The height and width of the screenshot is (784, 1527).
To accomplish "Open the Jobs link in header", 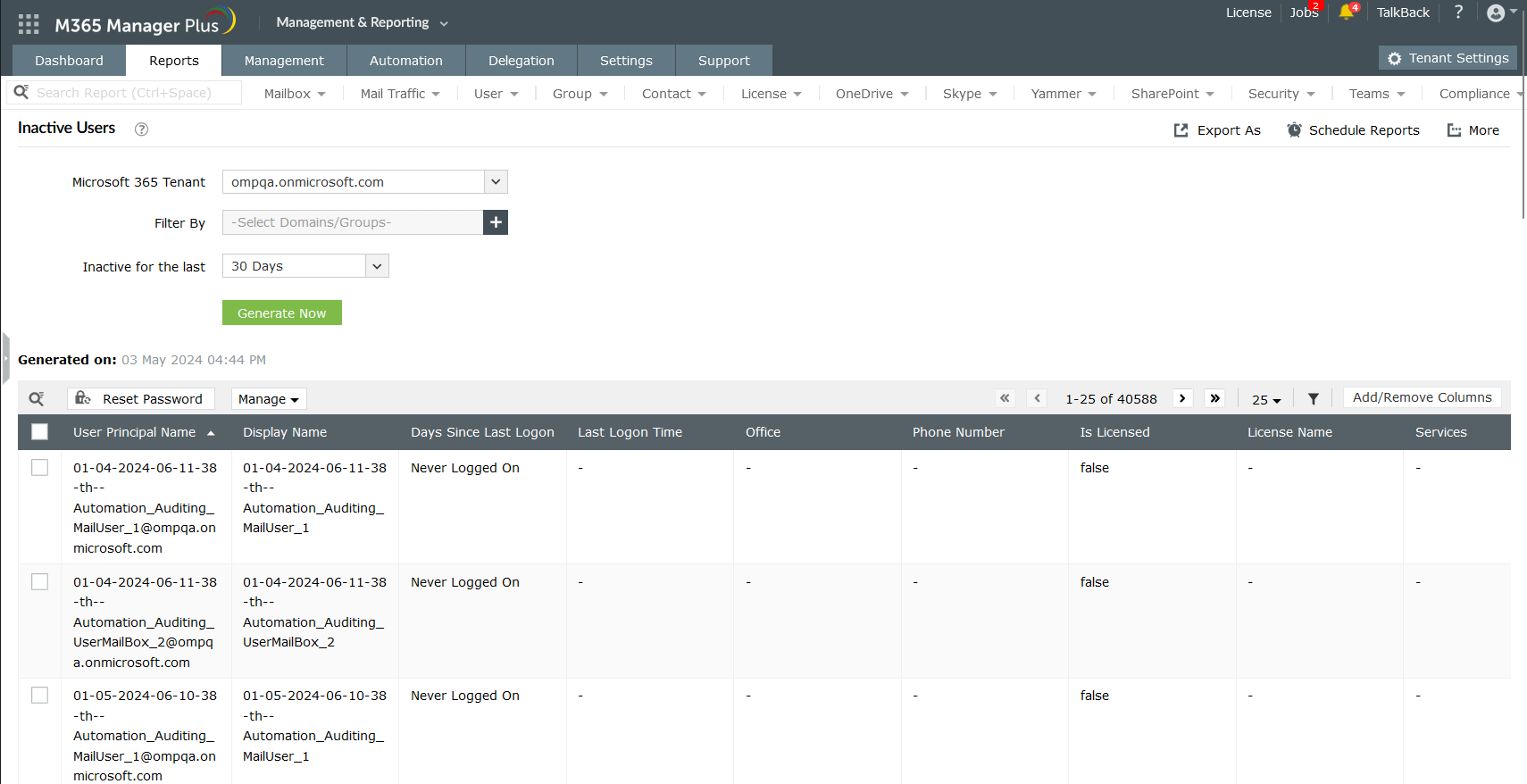I will click(1304, 13).
